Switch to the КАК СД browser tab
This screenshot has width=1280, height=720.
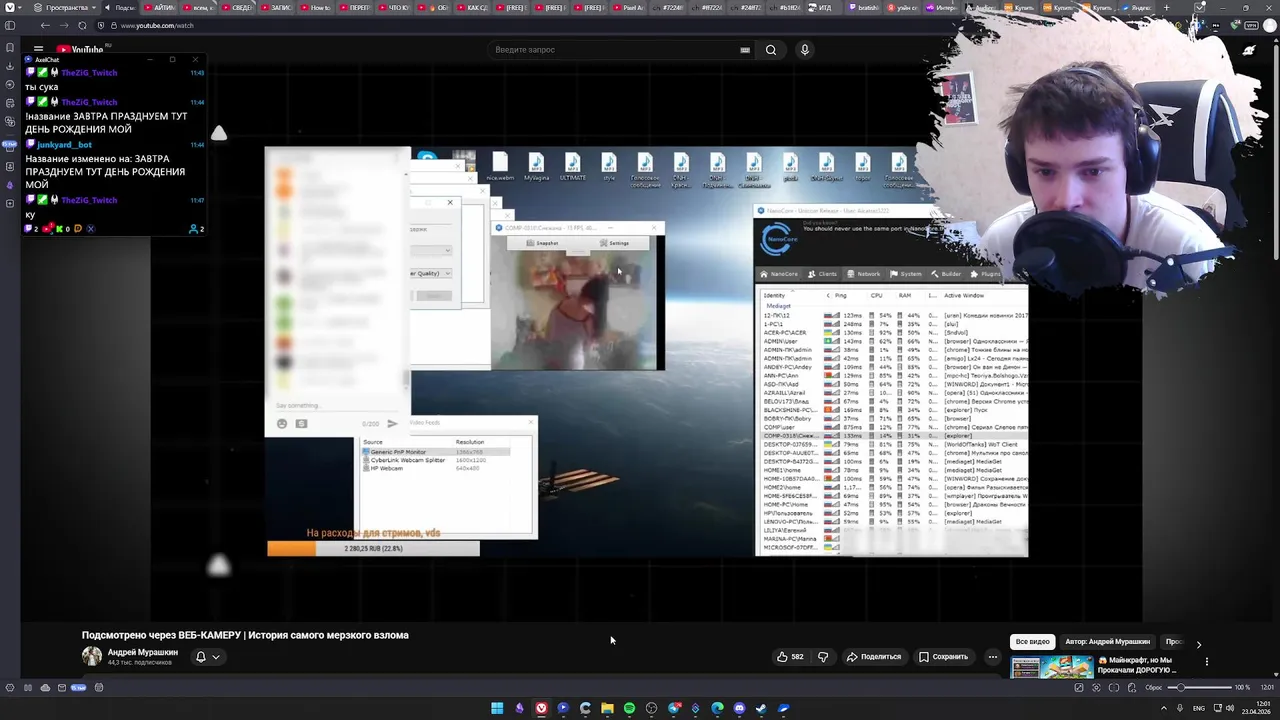point(471,7)
